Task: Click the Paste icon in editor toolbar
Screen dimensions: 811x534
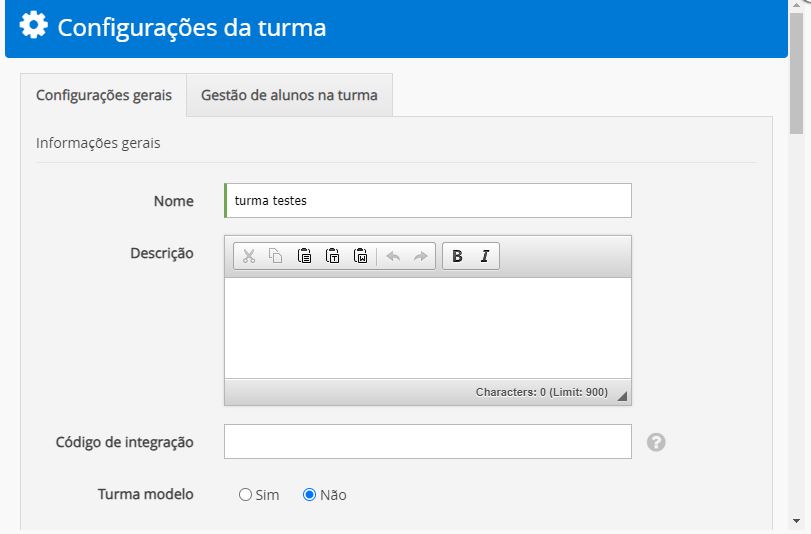Action: tap(304, 256)
